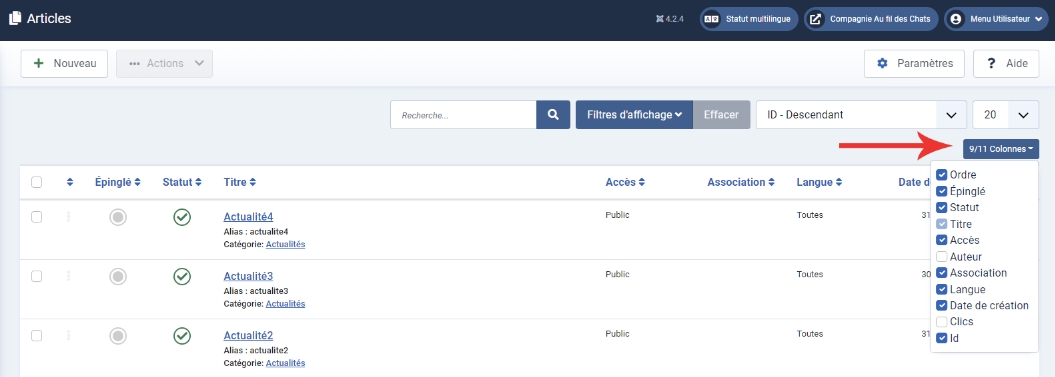
Task: Grab the reorder handle of Actualité2 row
Action: (69, 335)
